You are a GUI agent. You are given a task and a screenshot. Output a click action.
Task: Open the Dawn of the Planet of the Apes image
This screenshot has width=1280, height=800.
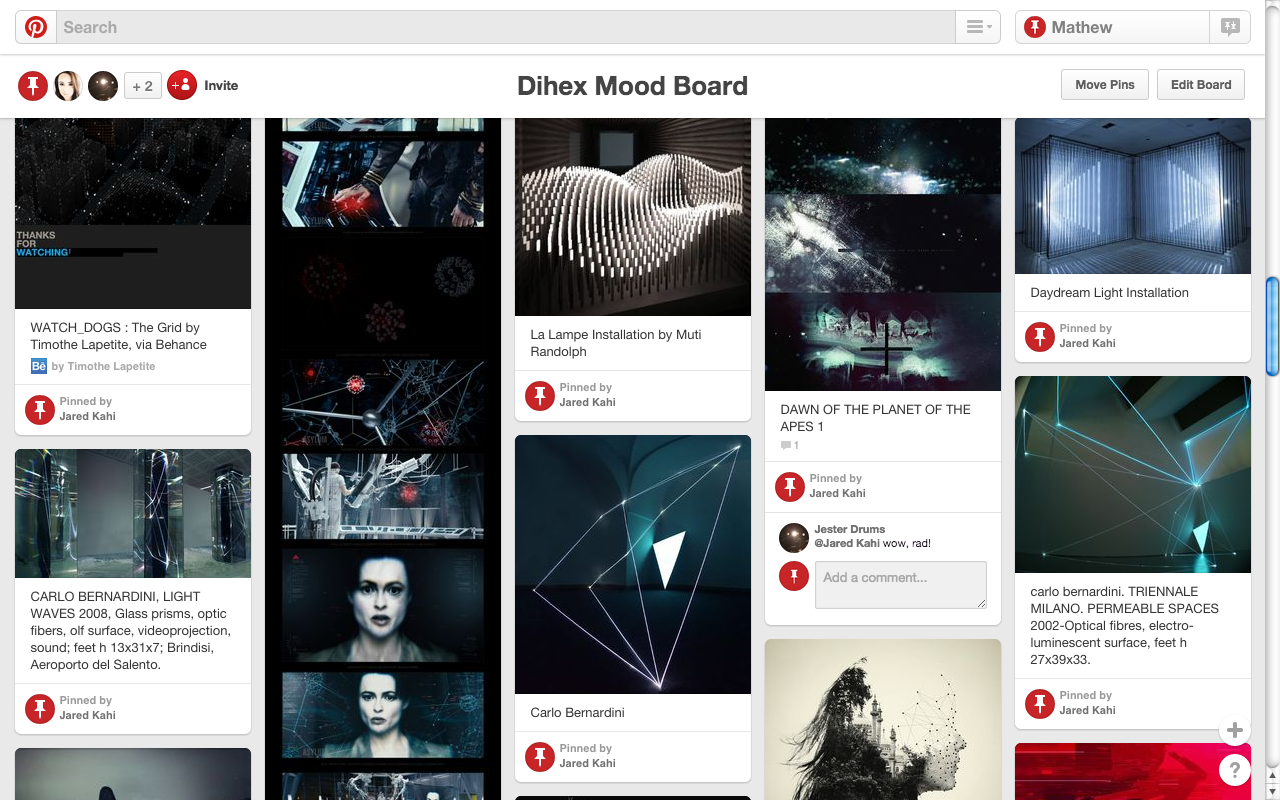point(883,254)
